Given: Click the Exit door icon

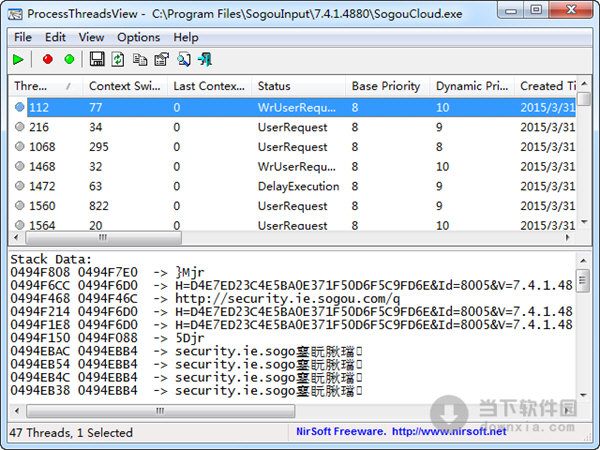Looking at the screenshot, I should point(205,59).
